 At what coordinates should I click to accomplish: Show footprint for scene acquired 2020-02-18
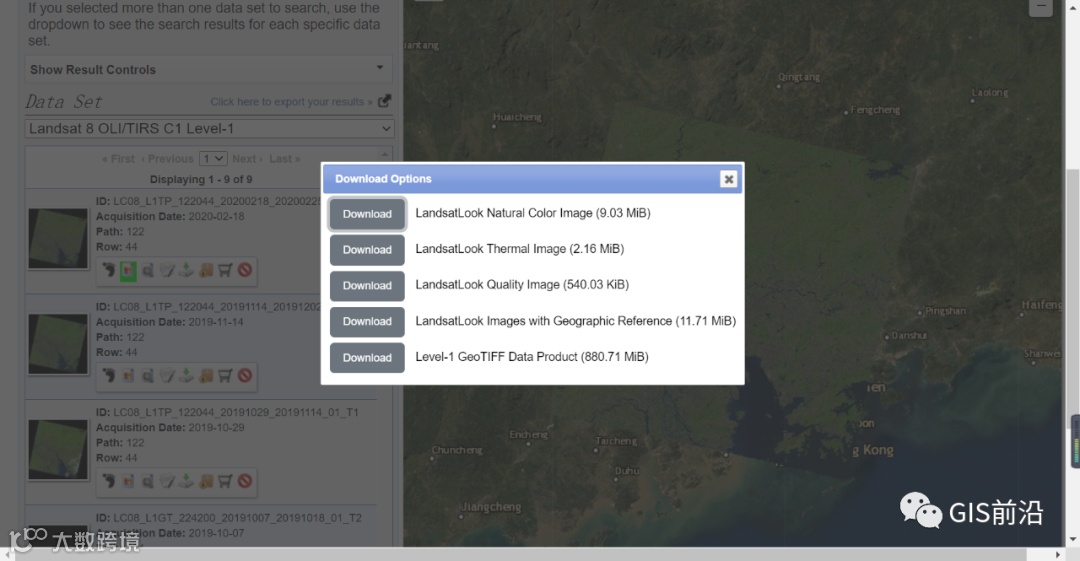coord(109,270)
